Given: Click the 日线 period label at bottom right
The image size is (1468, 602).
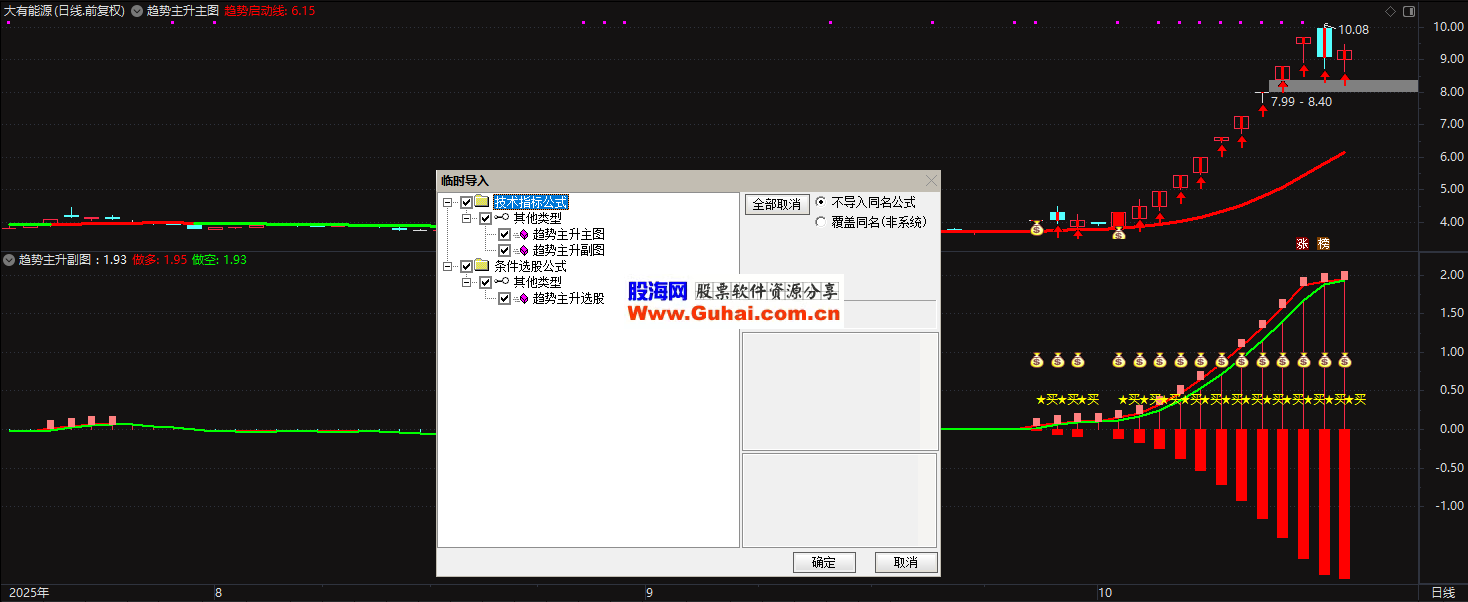Looking at the screenshot, I should tap(1443, 593).
